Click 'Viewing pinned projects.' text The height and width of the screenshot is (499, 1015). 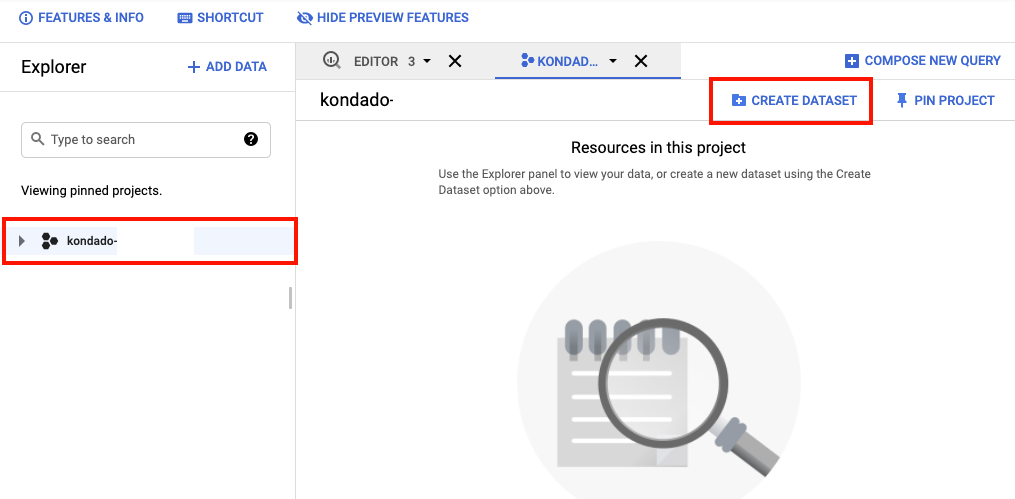(91, 191)
